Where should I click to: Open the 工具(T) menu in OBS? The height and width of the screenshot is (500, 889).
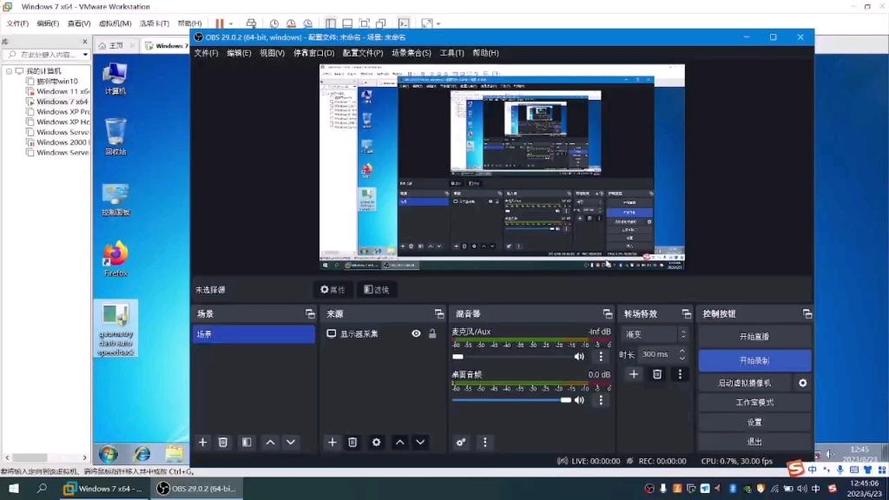click(x=452, y=53)
